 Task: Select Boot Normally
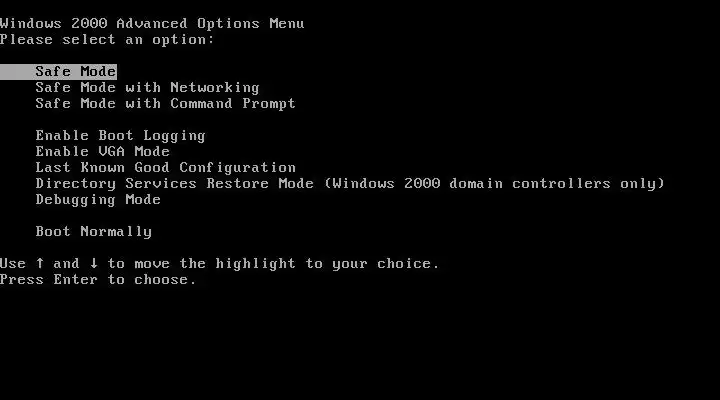click(94, 231)
